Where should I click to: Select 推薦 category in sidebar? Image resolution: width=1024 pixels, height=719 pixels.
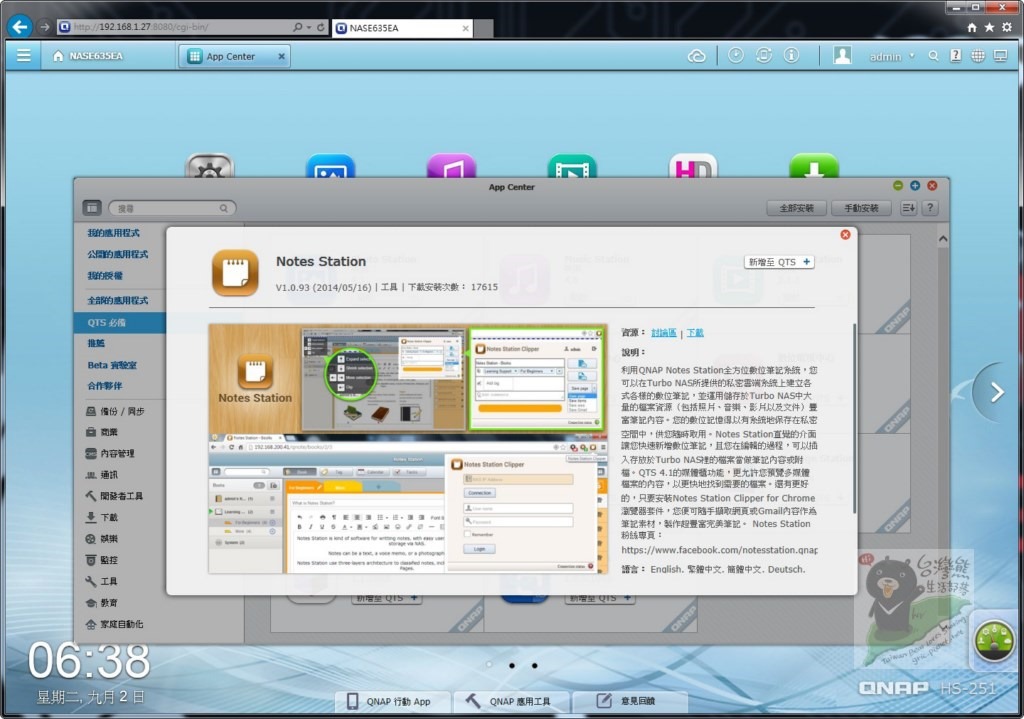coord(96,343)
